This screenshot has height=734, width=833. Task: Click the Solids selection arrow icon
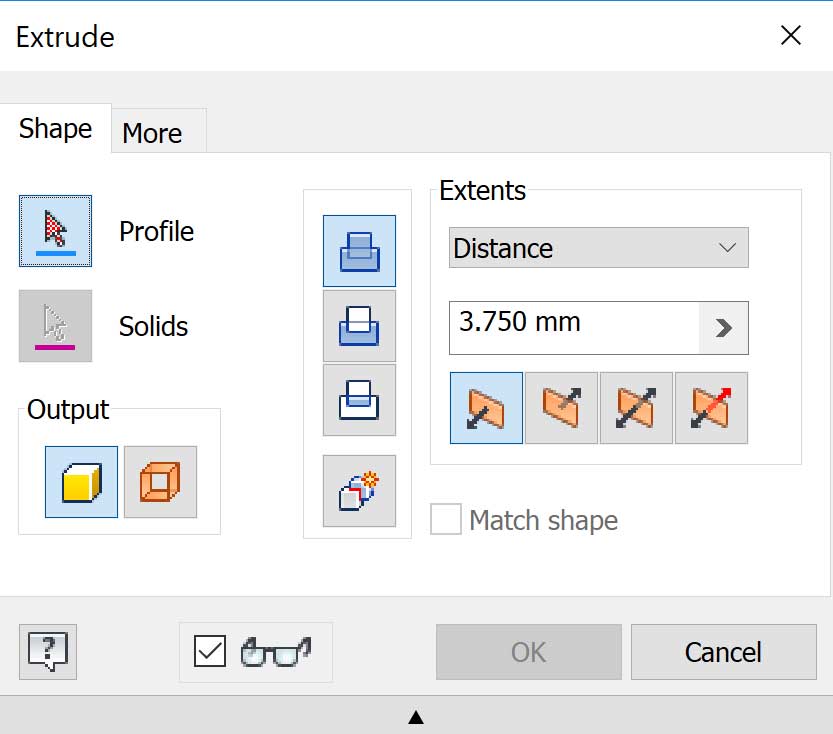[x=55, y=326]
